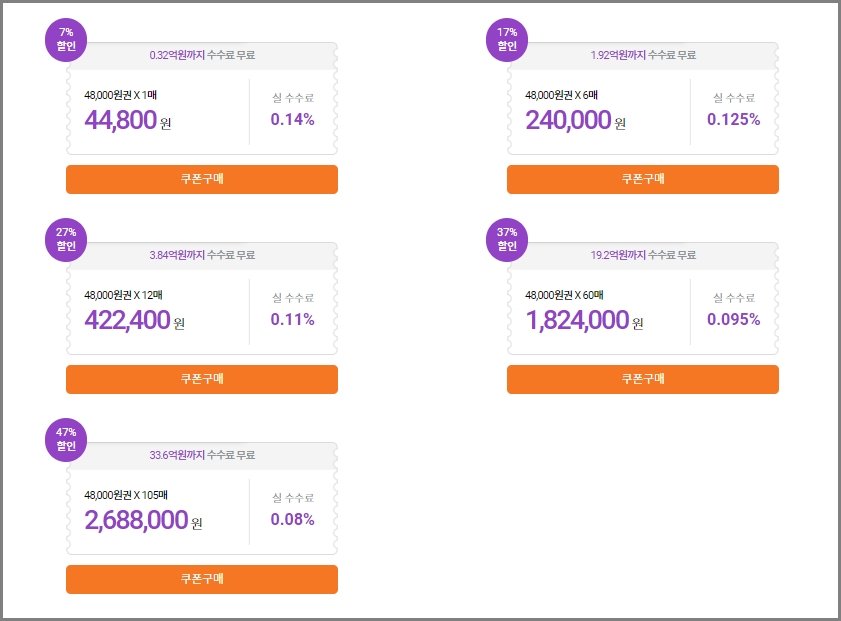
Task: Click the 2,688,000 원 price text
Action: (x=143, y=520)
